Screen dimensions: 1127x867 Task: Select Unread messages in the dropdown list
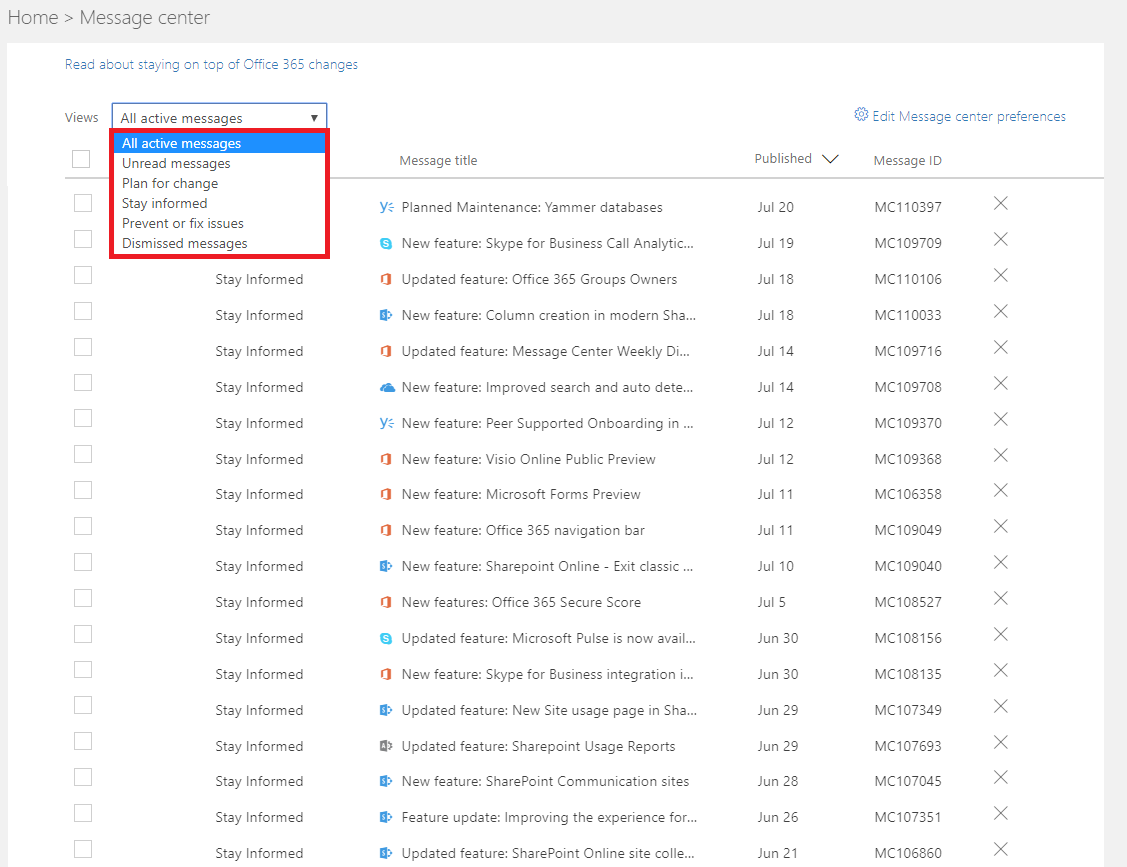pyautogui.click(x=176, y=163)
